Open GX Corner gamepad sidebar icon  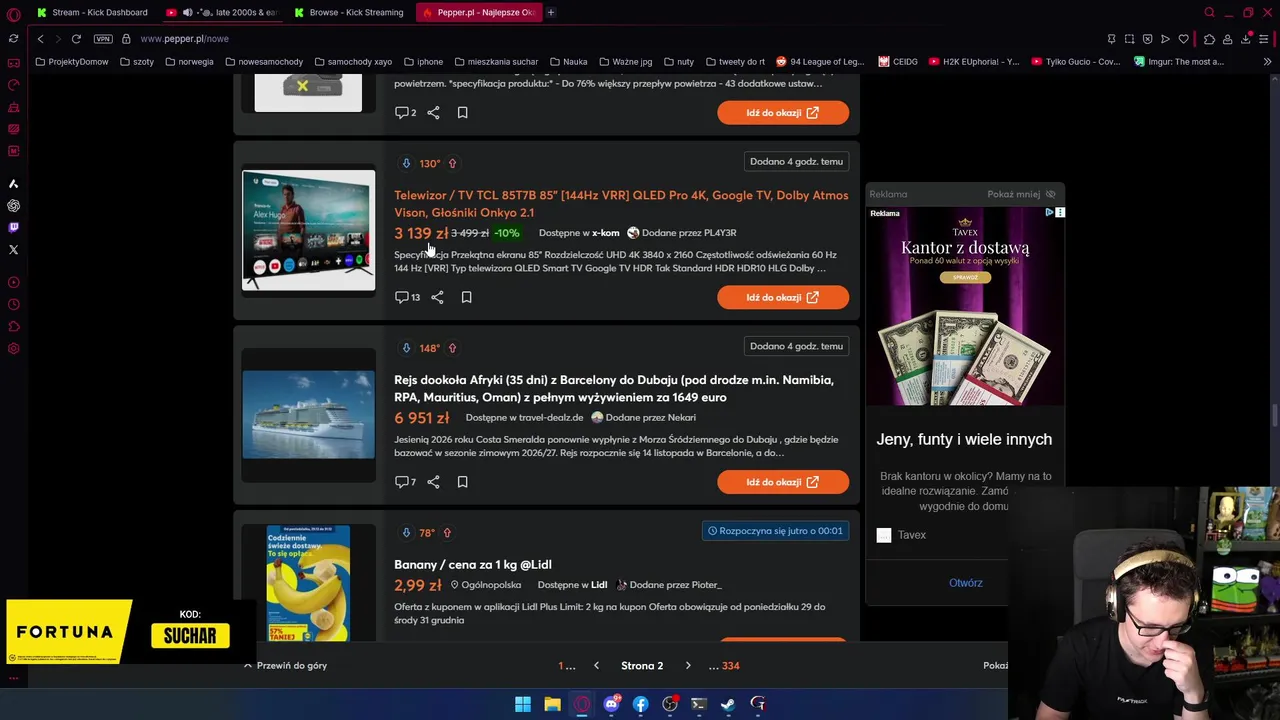[x=13, y=63]
